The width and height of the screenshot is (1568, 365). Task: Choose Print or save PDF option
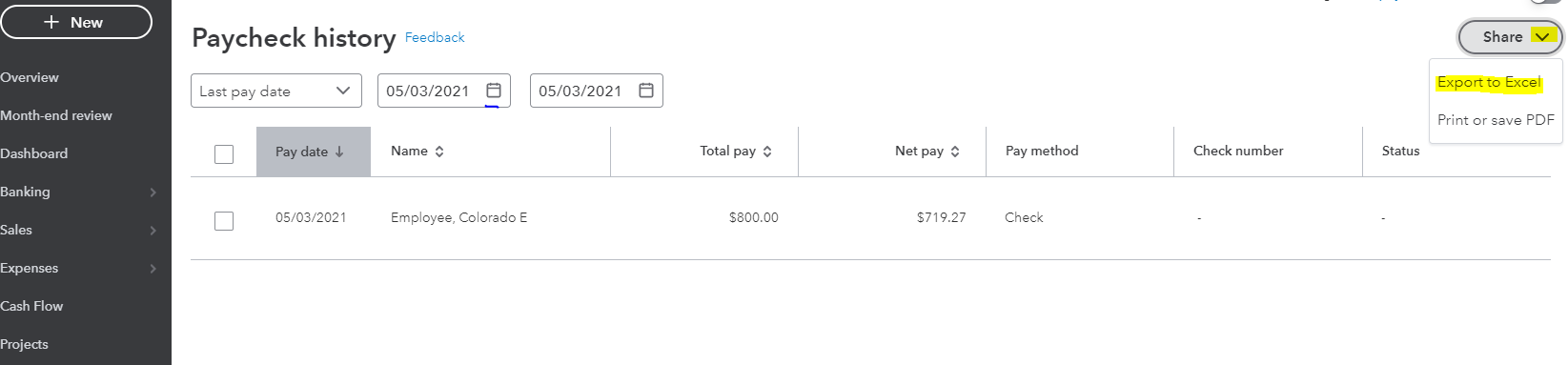tap(1496, 120)
